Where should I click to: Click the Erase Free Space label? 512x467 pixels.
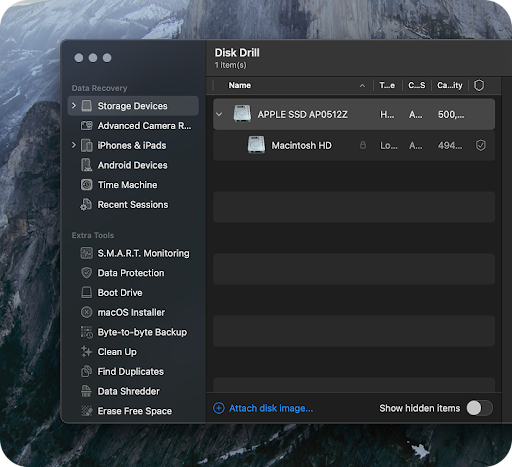(x=135, y=411)
